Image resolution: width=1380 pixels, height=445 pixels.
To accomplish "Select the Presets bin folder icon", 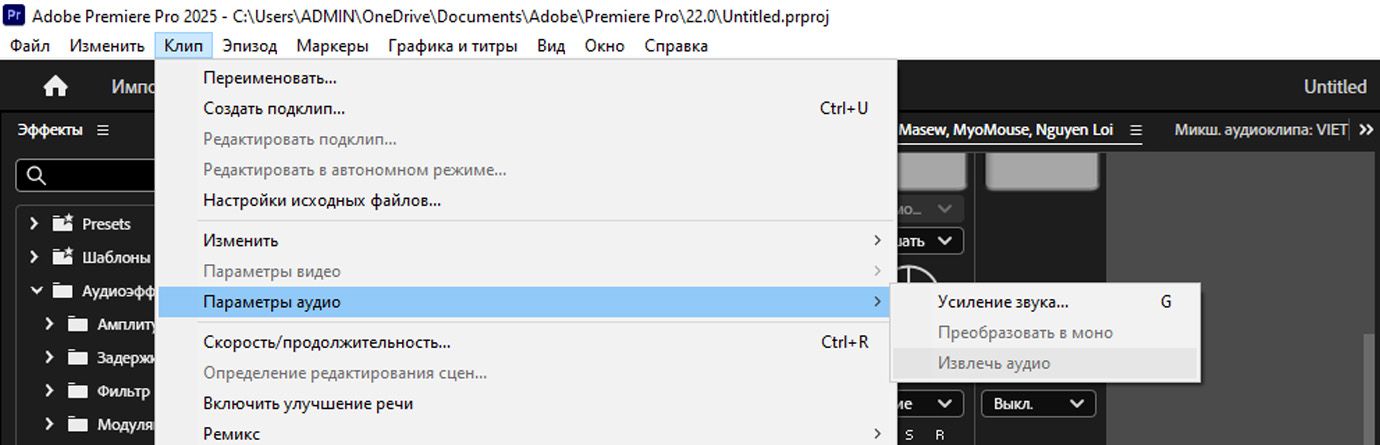I will coord(63,224).
